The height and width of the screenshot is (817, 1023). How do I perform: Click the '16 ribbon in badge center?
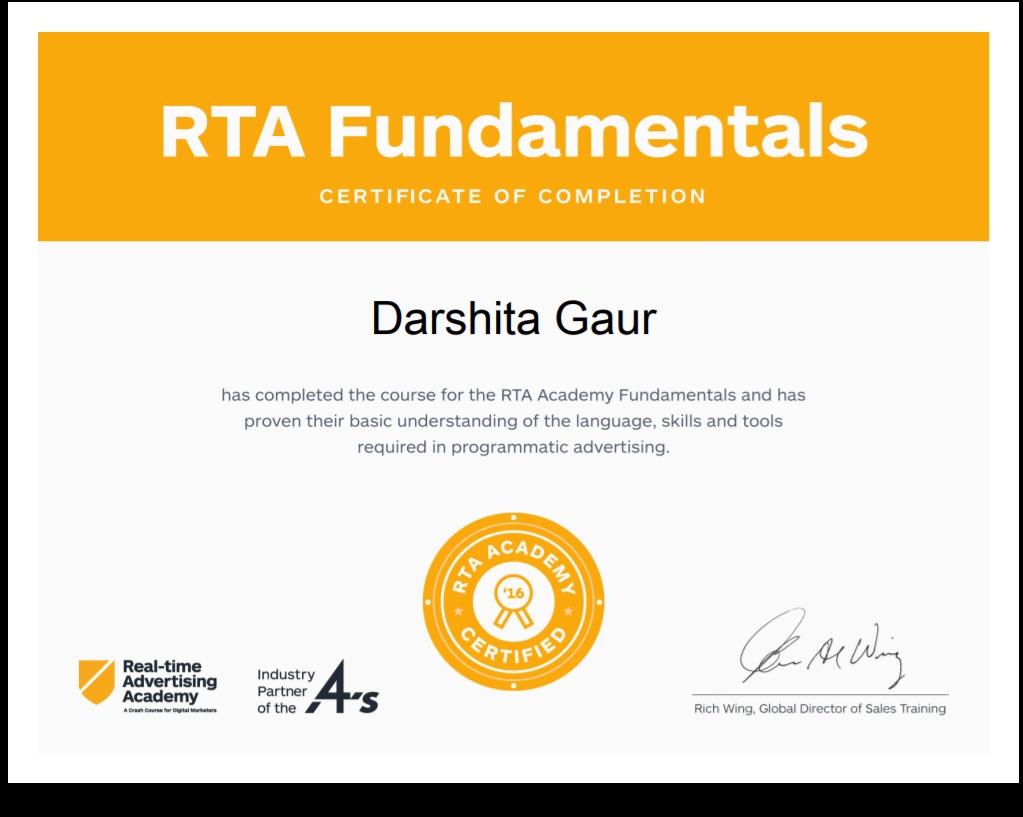point(513,601)
